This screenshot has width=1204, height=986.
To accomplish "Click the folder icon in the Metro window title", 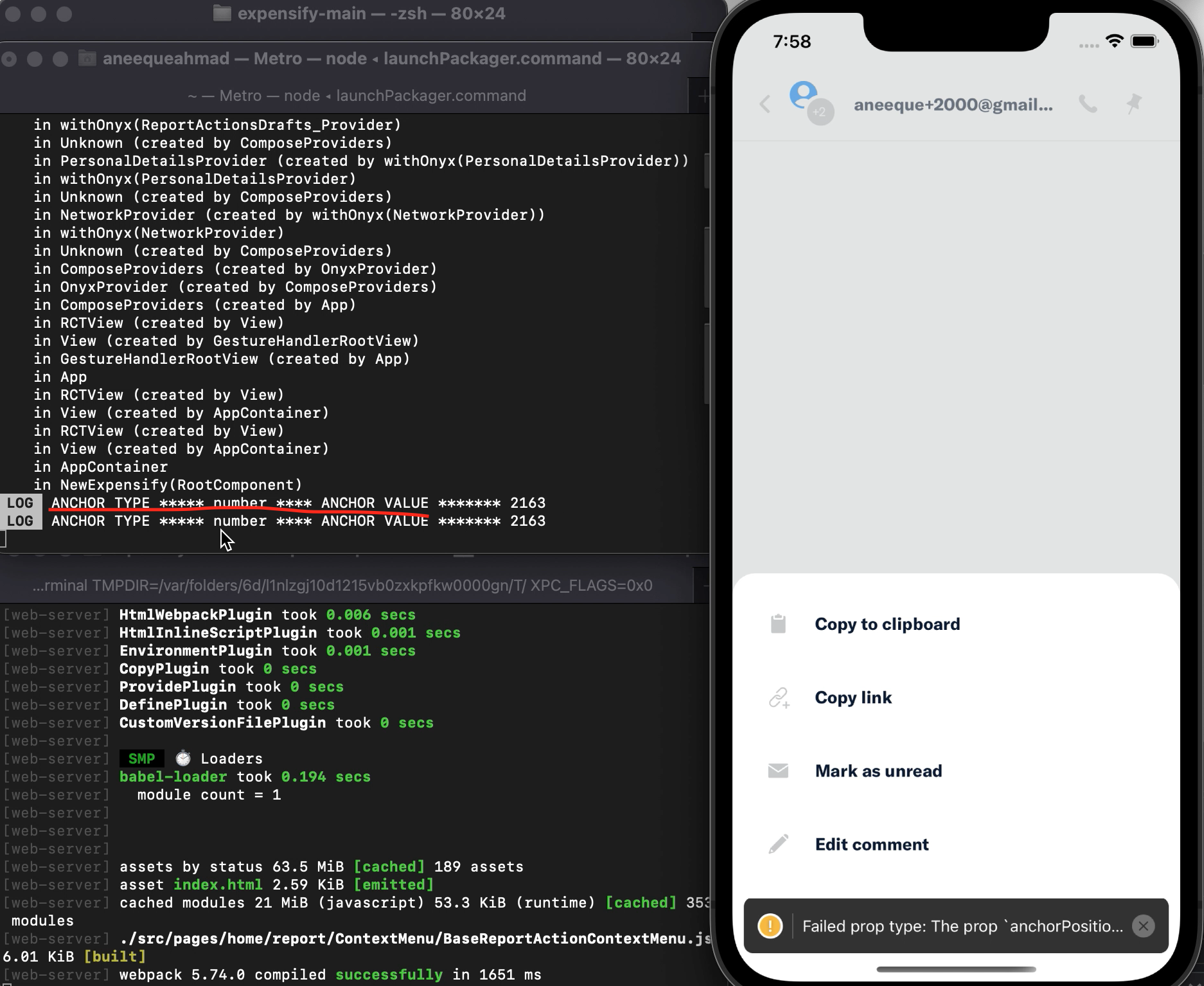I will click(x=87, y=58).
